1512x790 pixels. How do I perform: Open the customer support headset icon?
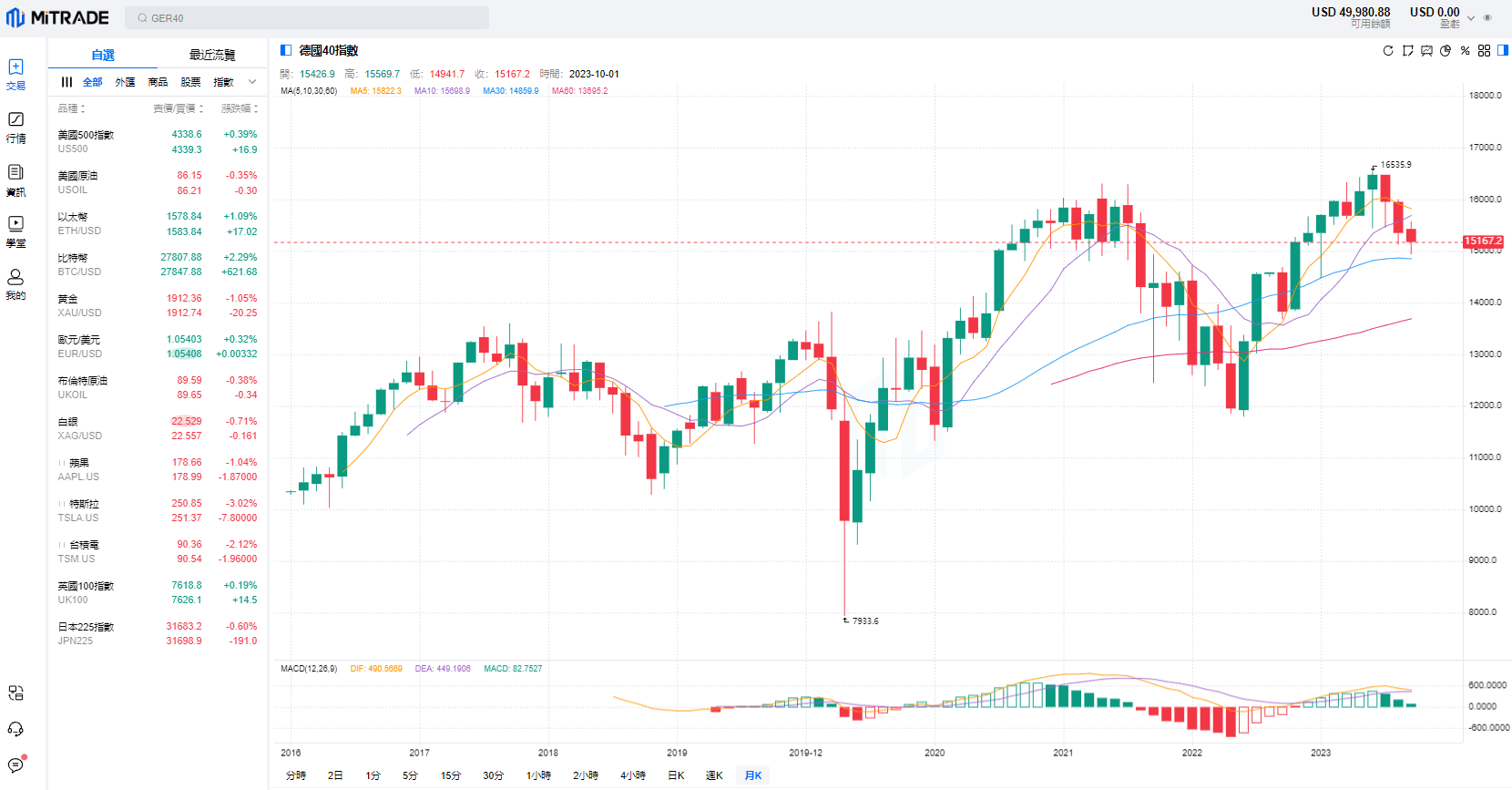tap(15, 729)
